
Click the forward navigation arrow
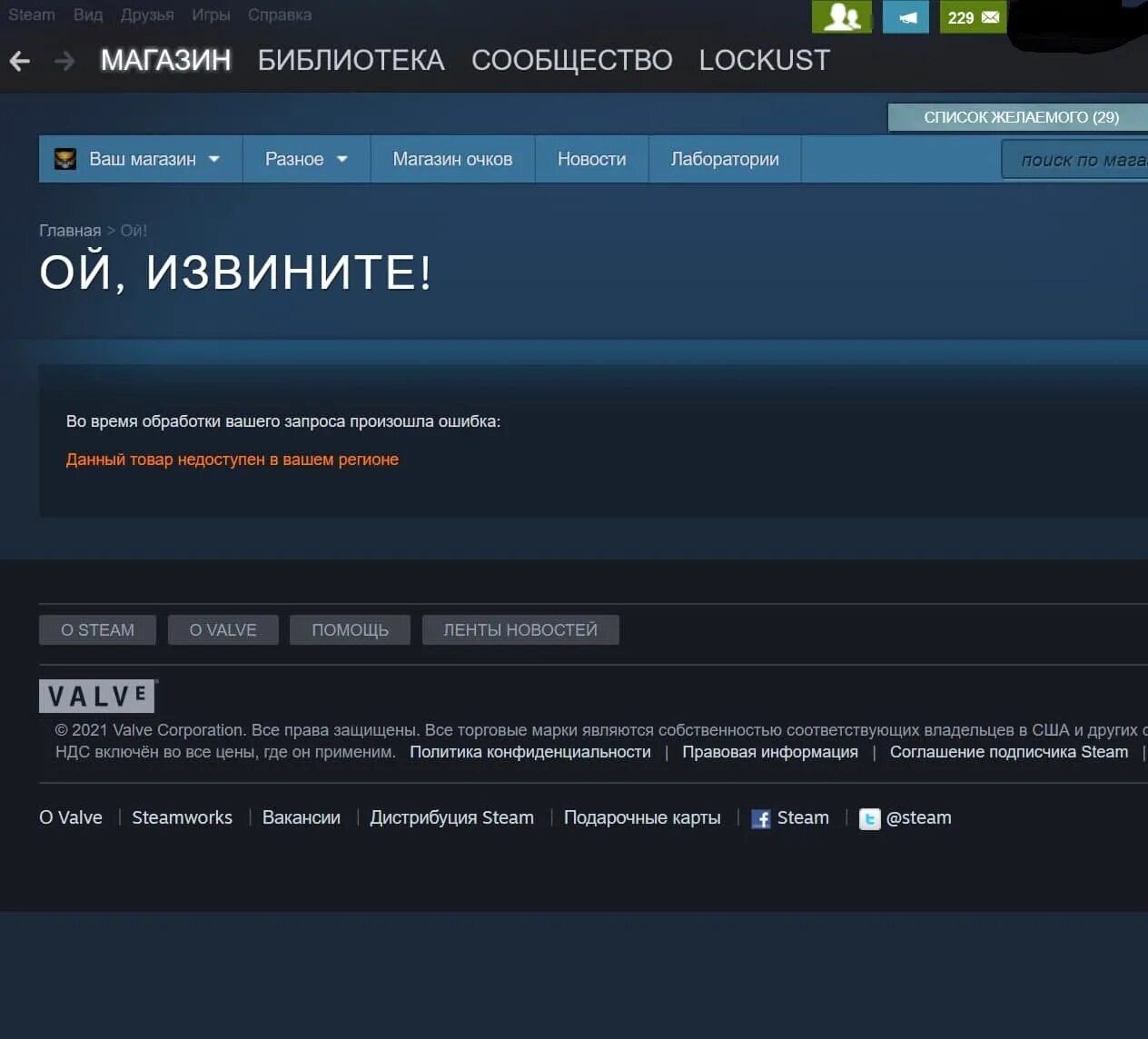(x=64, y=61)
